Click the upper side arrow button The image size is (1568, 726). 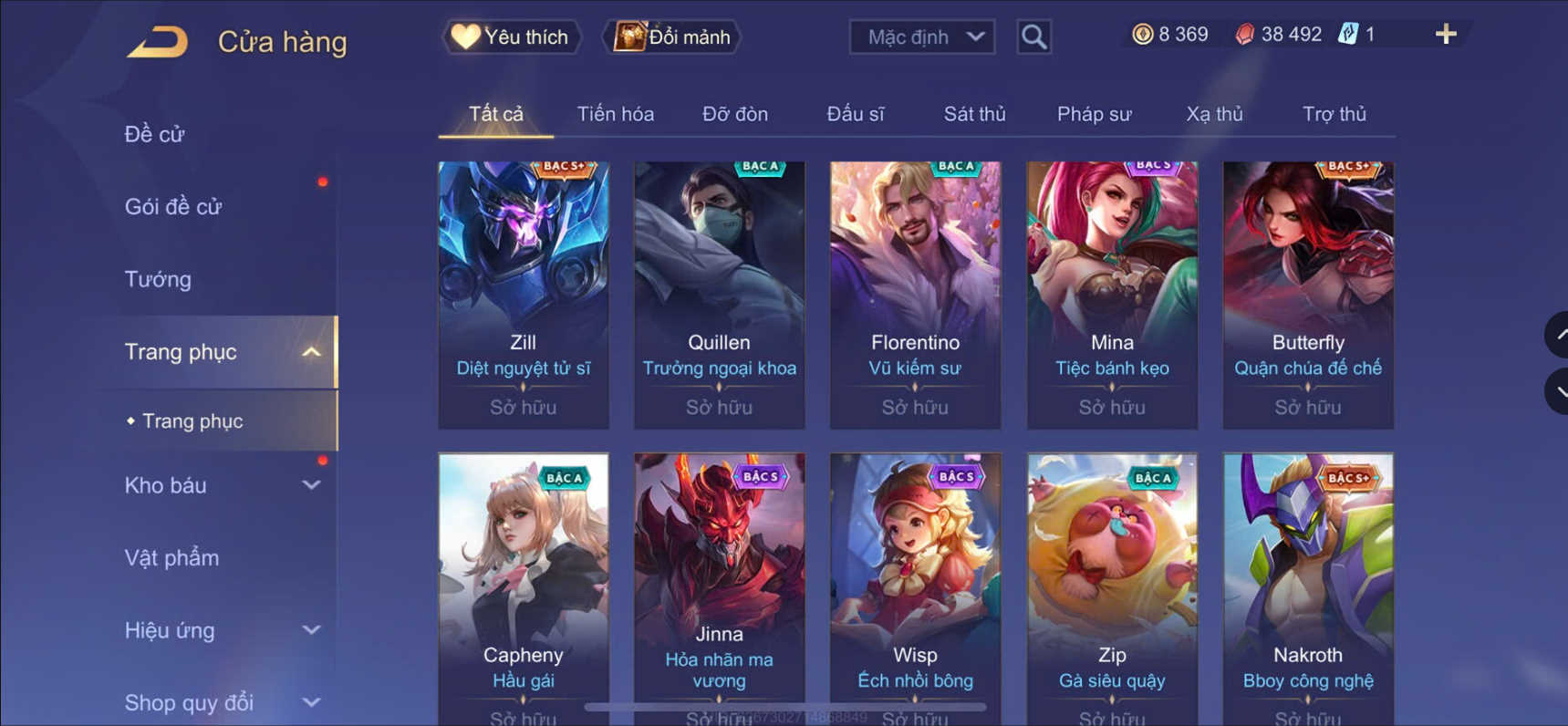coord(1557,335)
